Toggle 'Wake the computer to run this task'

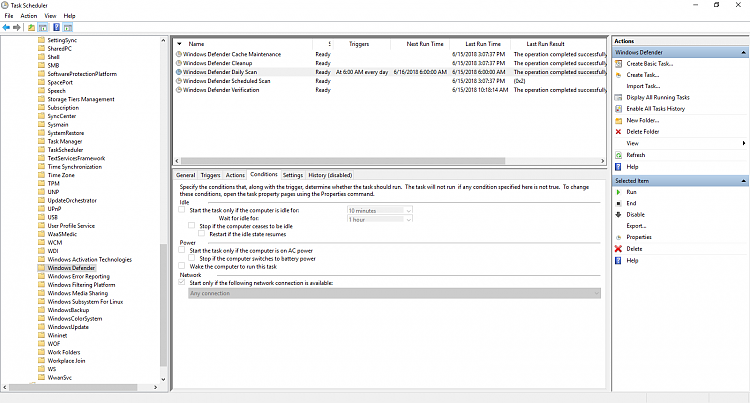[182, 266]
